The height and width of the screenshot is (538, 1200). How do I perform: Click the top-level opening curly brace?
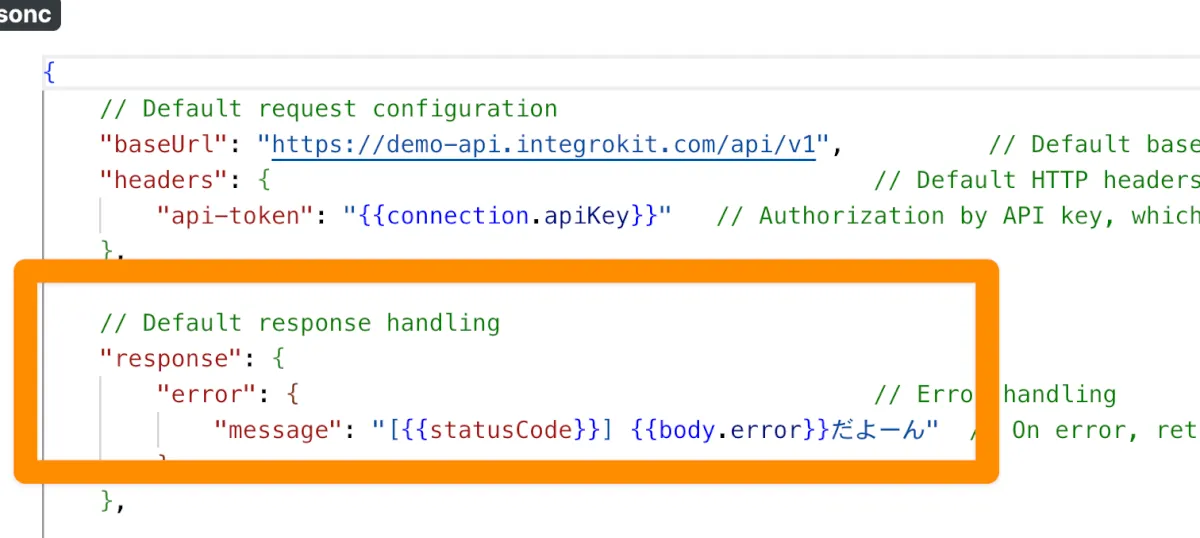point(49,72)
